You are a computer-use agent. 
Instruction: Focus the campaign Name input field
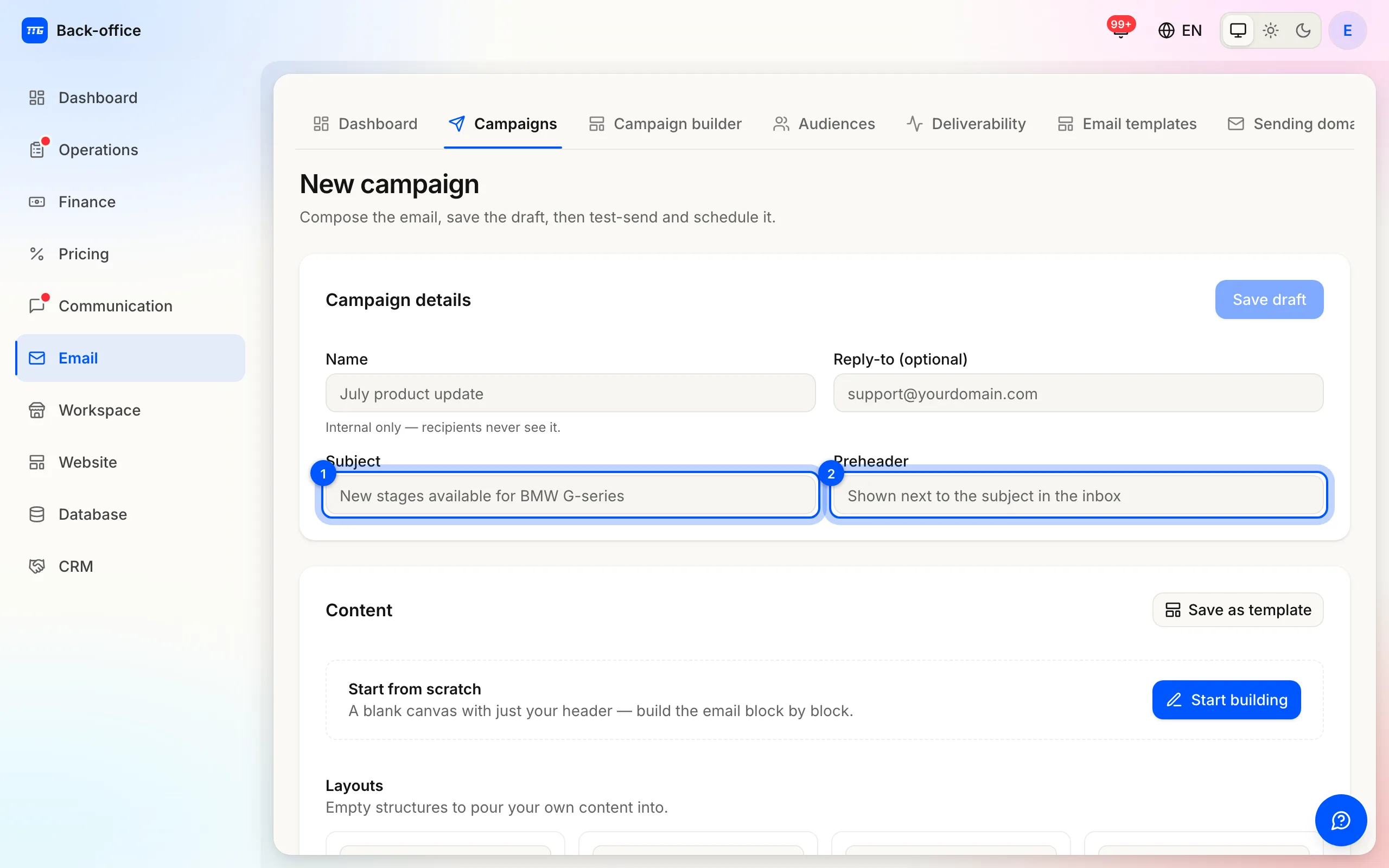point(571,393)
